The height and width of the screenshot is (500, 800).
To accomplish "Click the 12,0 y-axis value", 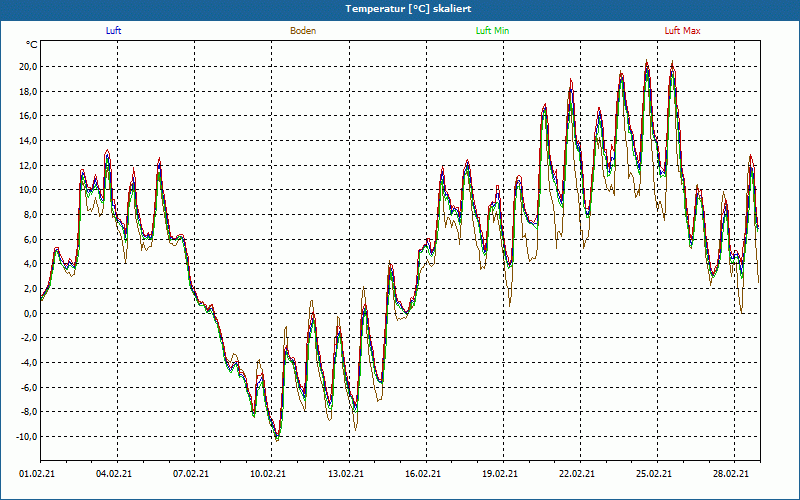I will pyautogui.click(x=28, y=165).
